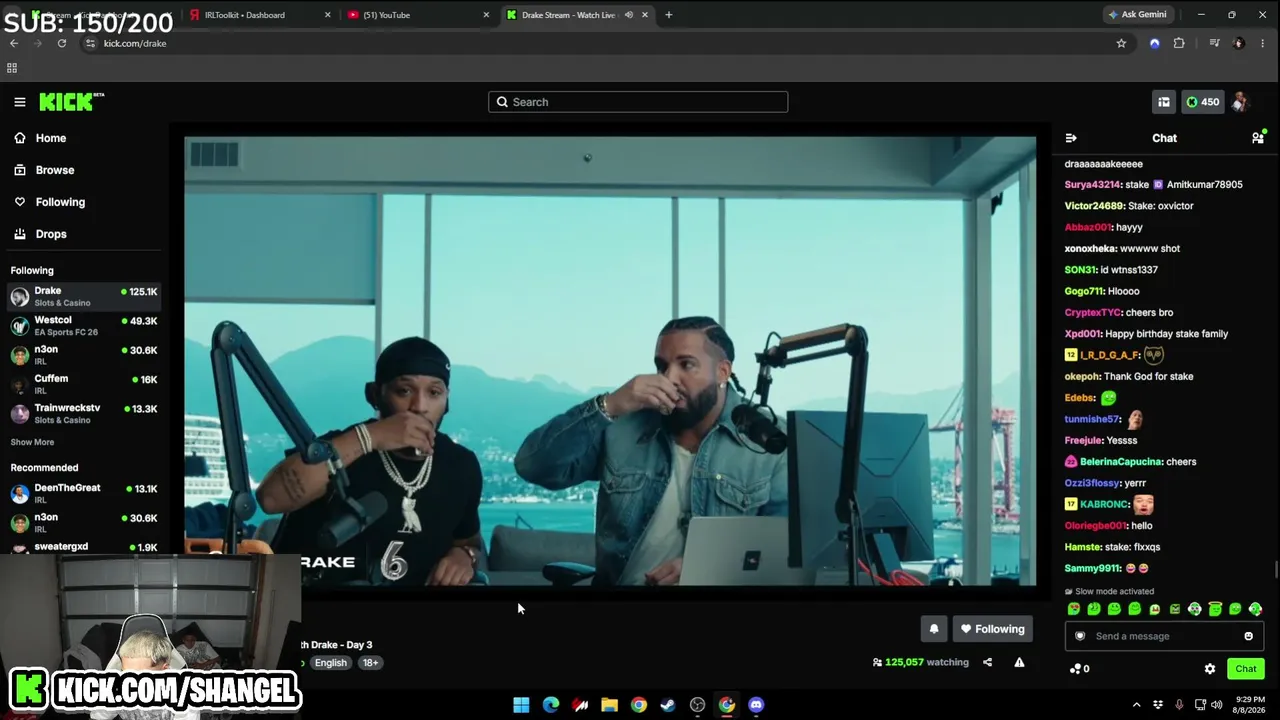This screenshot has height=720, width=1280.
Task: Open the Windows Start menu
Action: 521,705
